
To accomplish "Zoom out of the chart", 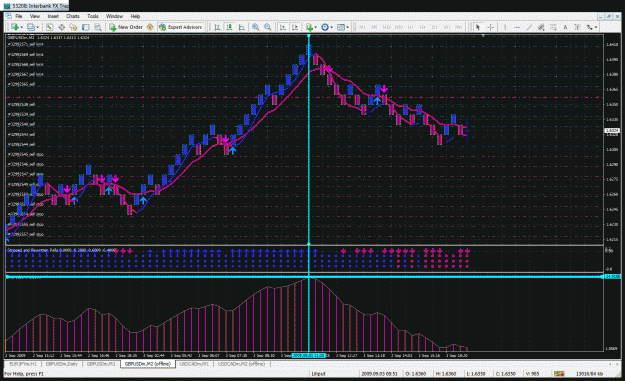I will click(x=267, y=27).
